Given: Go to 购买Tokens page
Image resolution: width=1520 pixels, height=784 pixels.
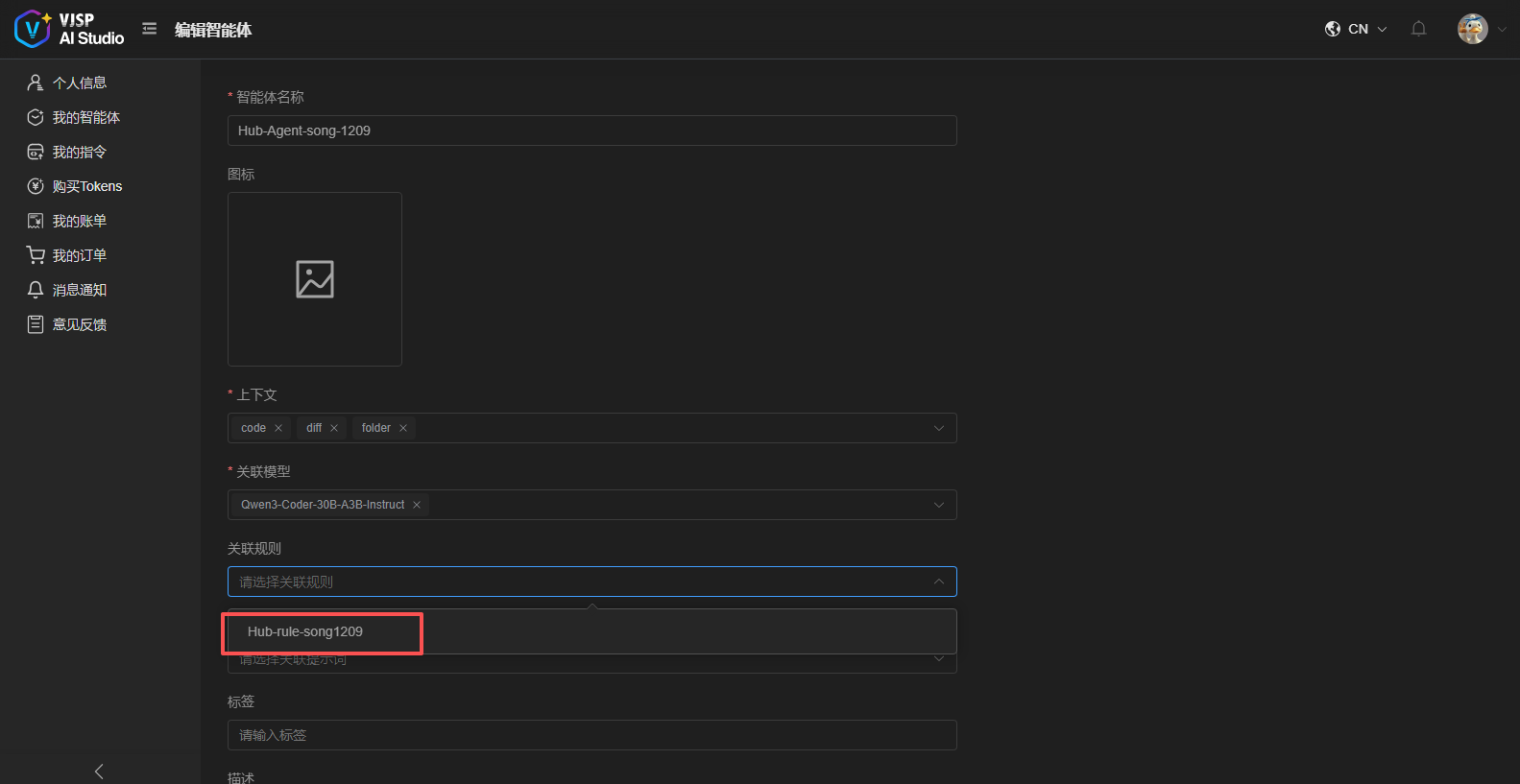Looking at the screenshot, I should 86,186.
